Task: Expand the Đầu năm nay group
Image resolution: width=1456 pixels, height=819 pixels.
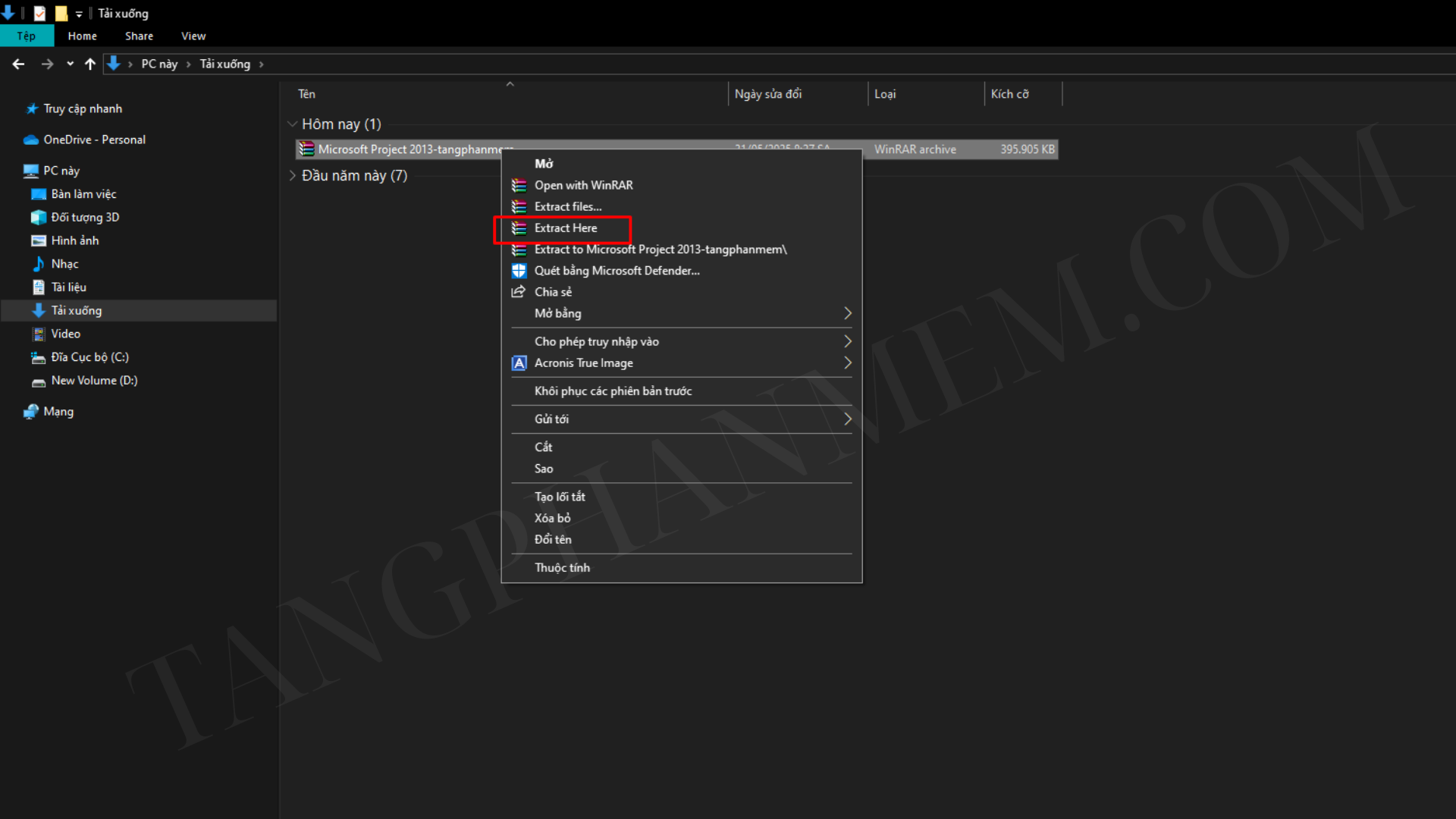Action: 292,175
